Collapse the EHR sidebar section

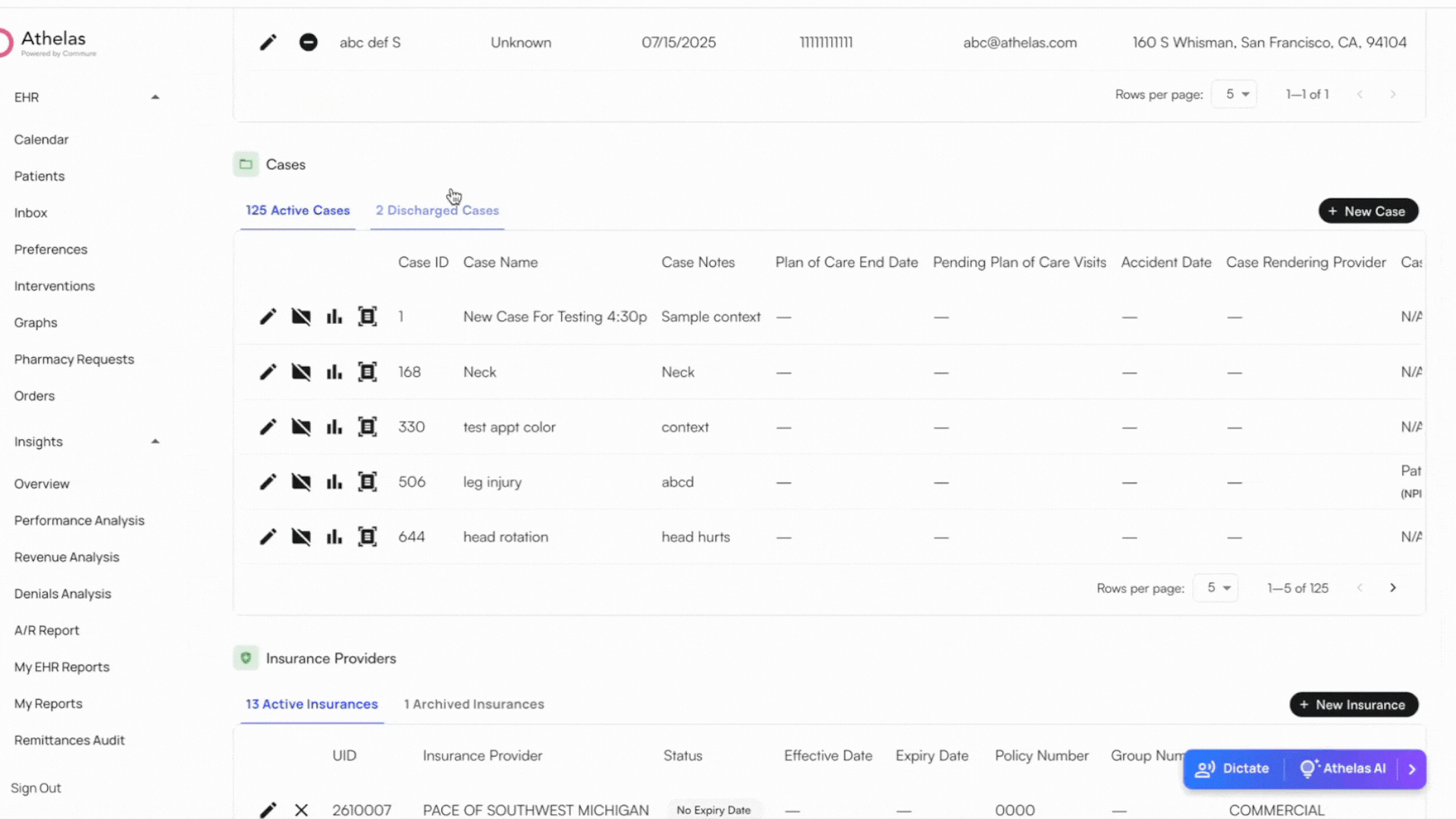(x=155, y=97)
